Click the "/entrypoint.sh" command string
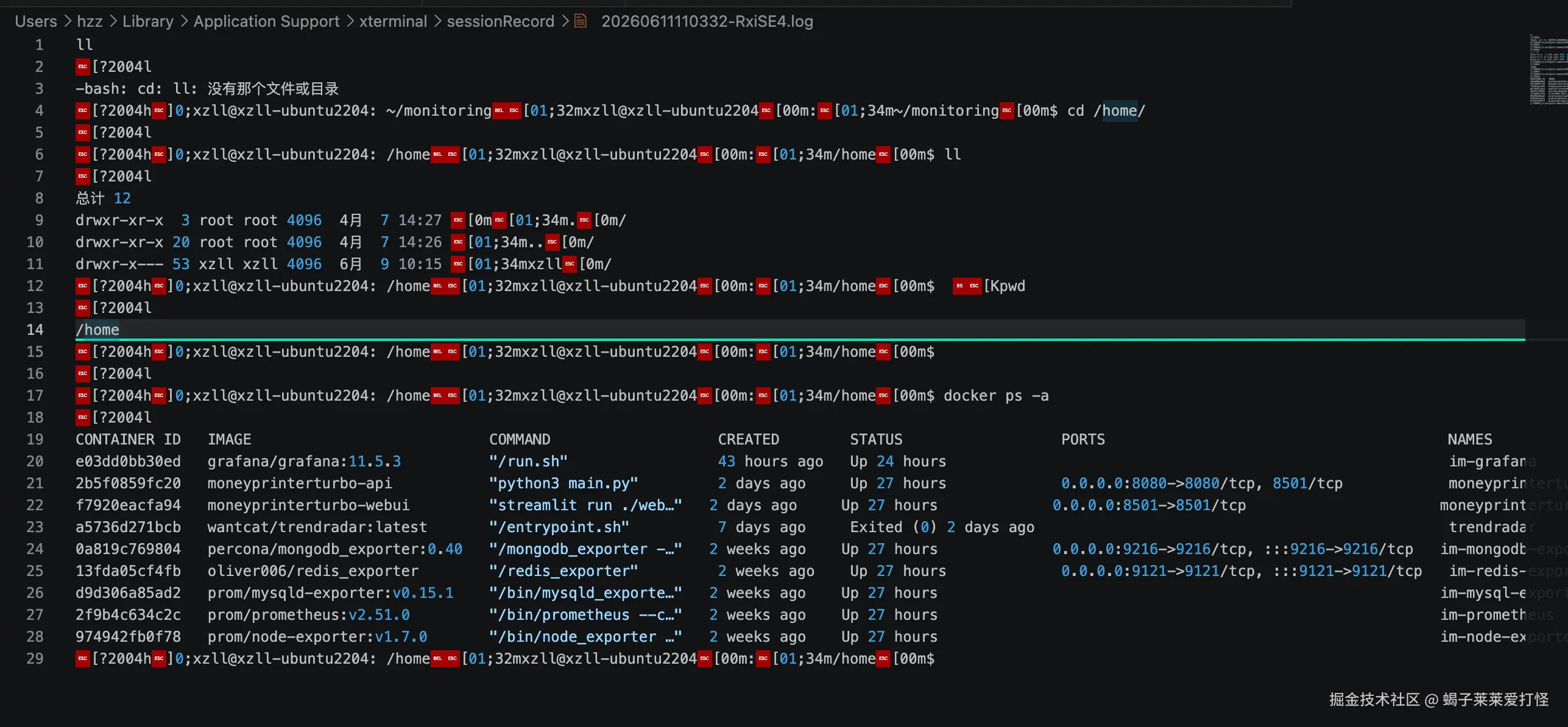Image resolution: width=1568 pixels, height=727 pixels. pos(560,527)
